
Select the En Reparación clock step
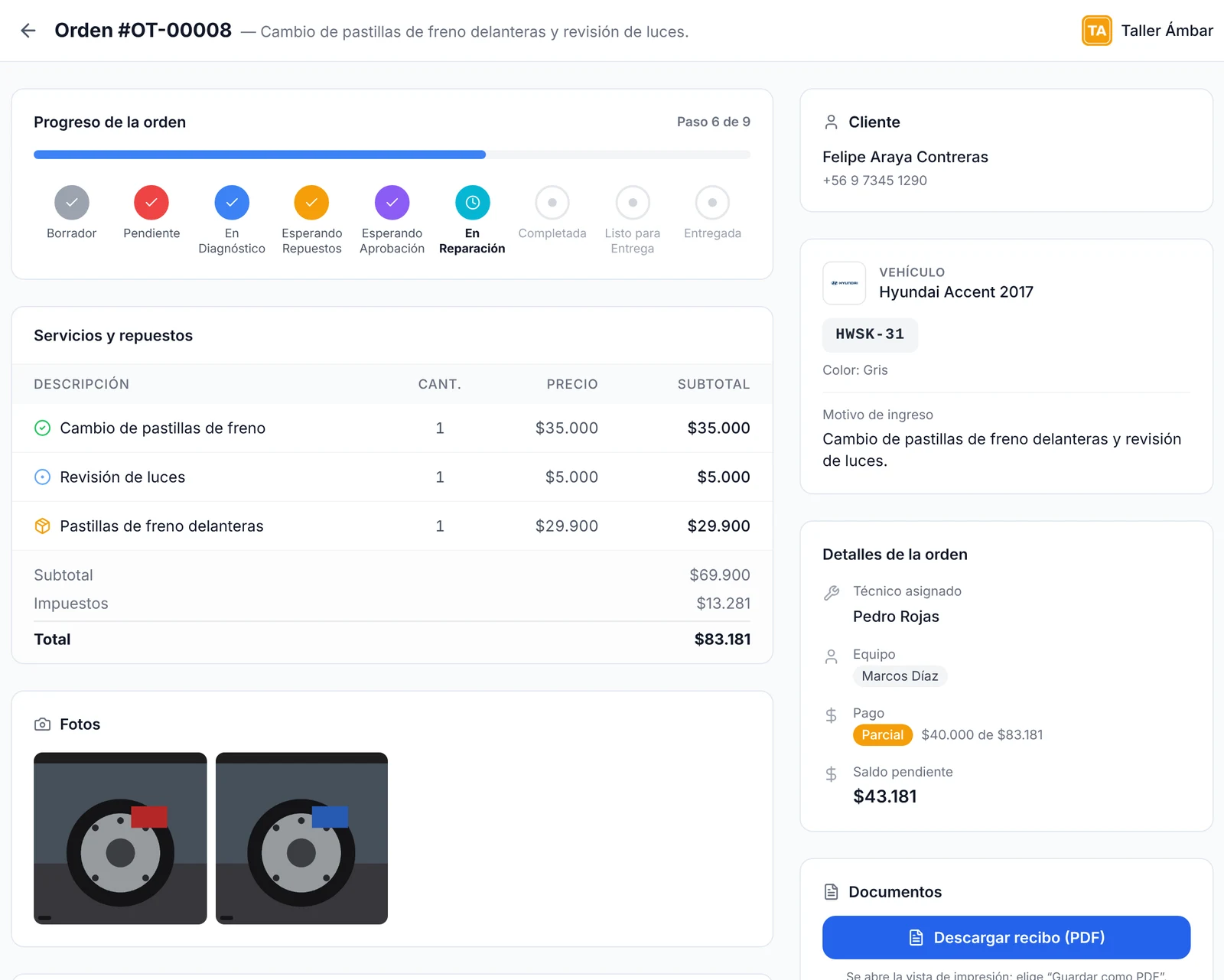472,203
